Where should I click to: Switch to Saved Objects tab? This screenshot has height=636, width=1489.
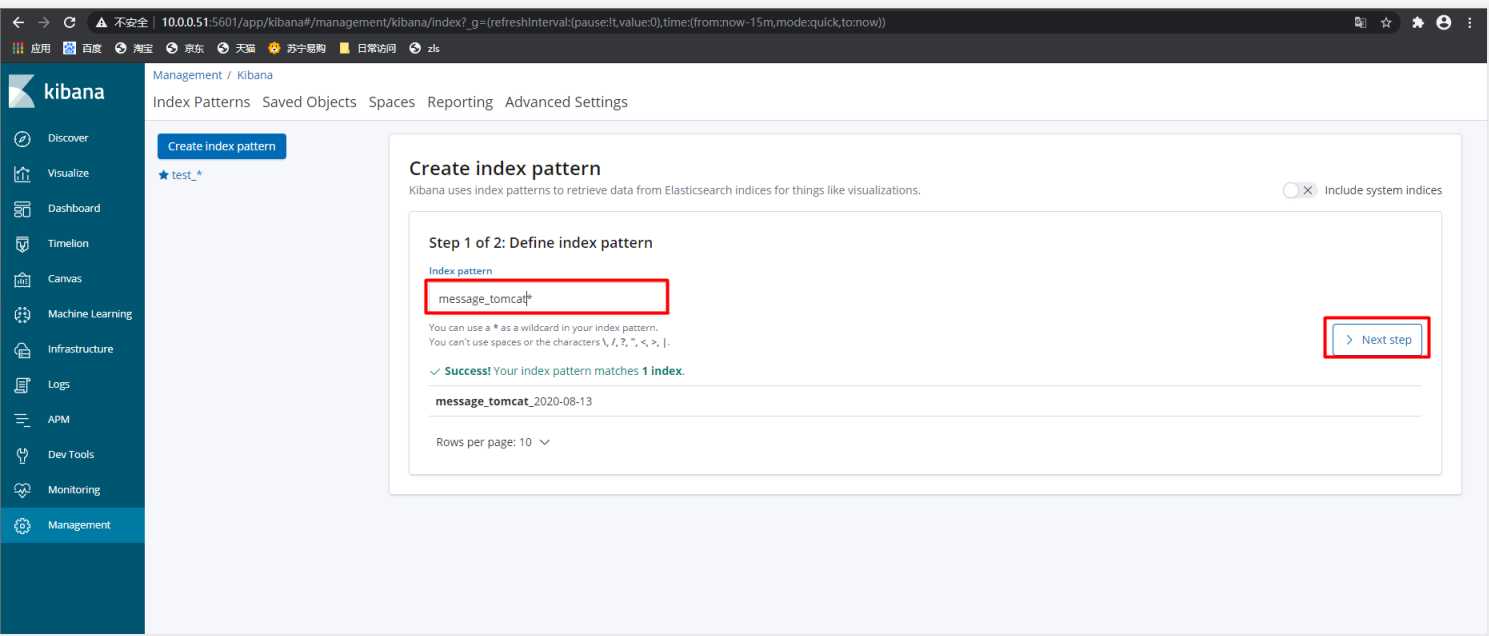(309, 102)
